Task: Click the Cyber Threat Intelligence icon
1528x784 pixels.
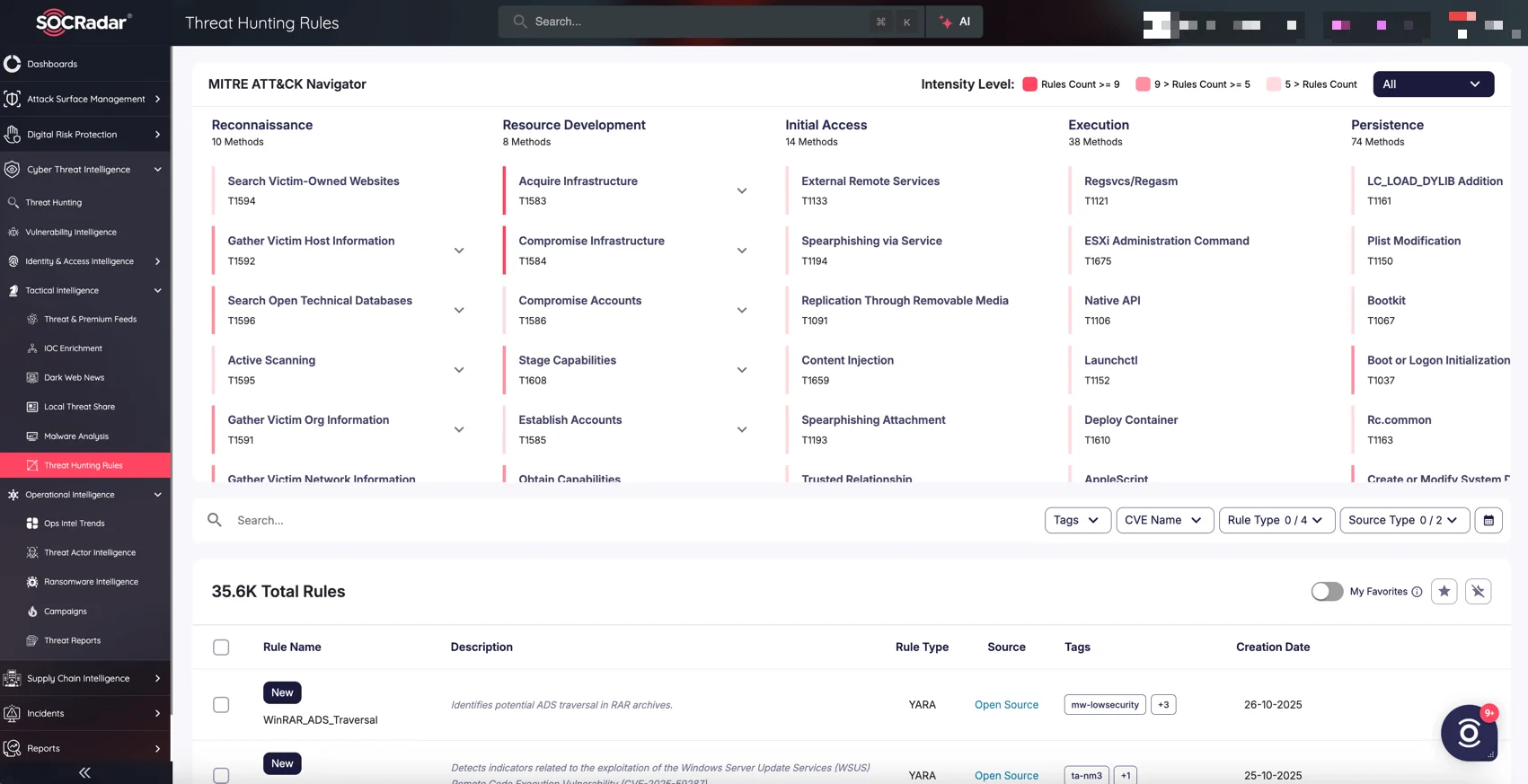Action: click(x=13, y=170)
